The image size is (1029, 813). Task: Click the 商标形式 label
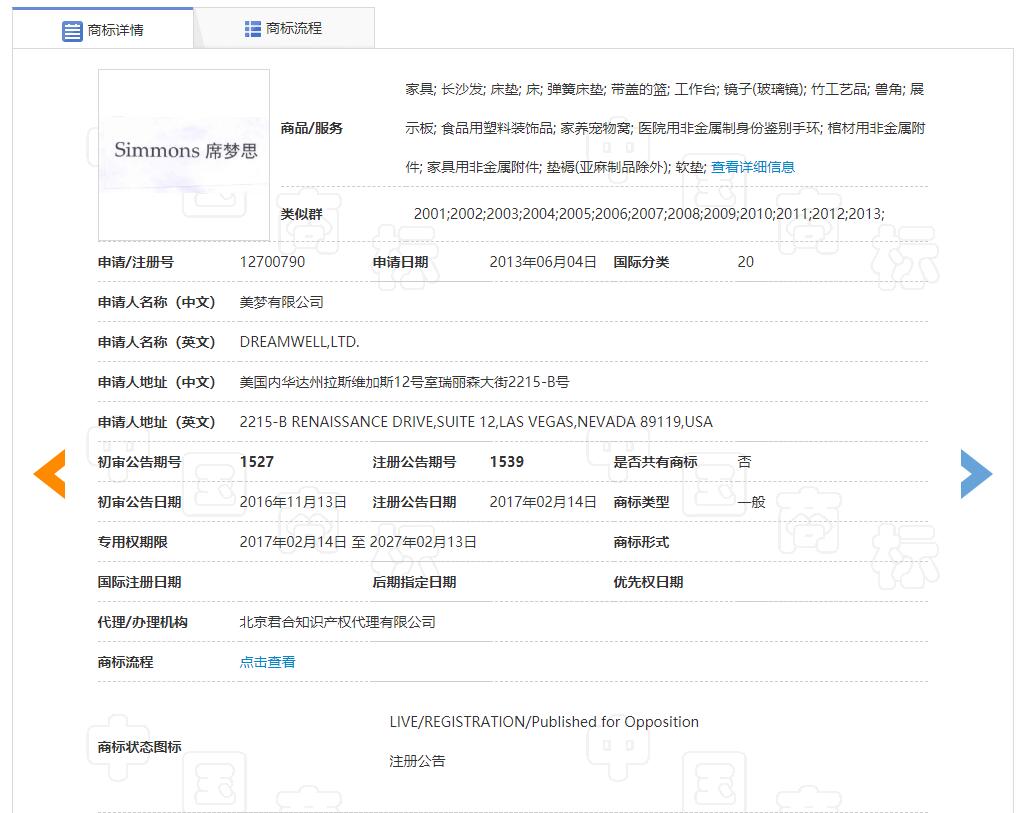pos(641,542)
